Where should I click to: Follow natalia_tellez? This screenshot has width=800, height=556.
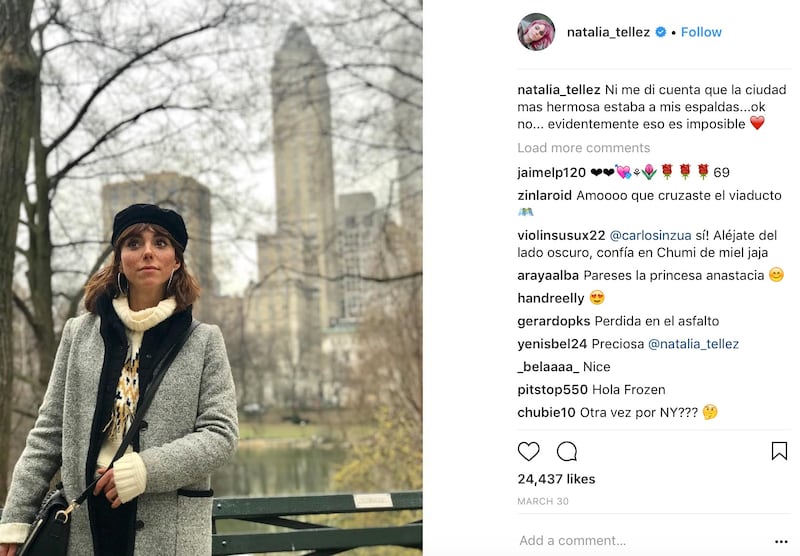[x=701, y=32]
